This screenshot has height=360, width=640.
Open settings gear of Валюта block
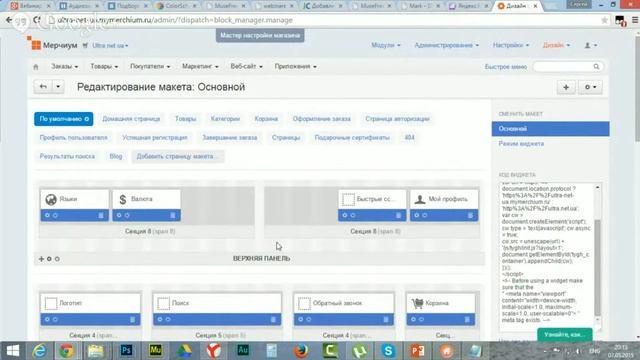[x=119, y=215]
